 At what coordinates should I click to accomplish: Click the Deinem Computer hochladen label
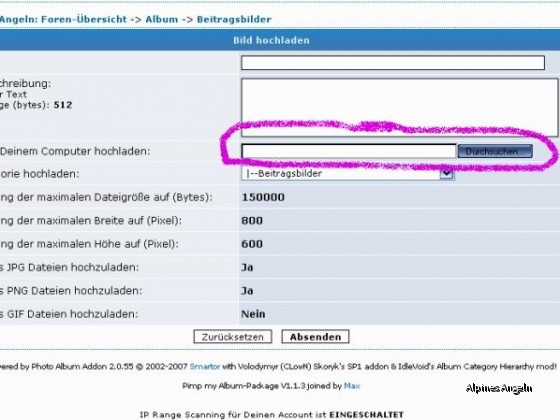[75, 151]
